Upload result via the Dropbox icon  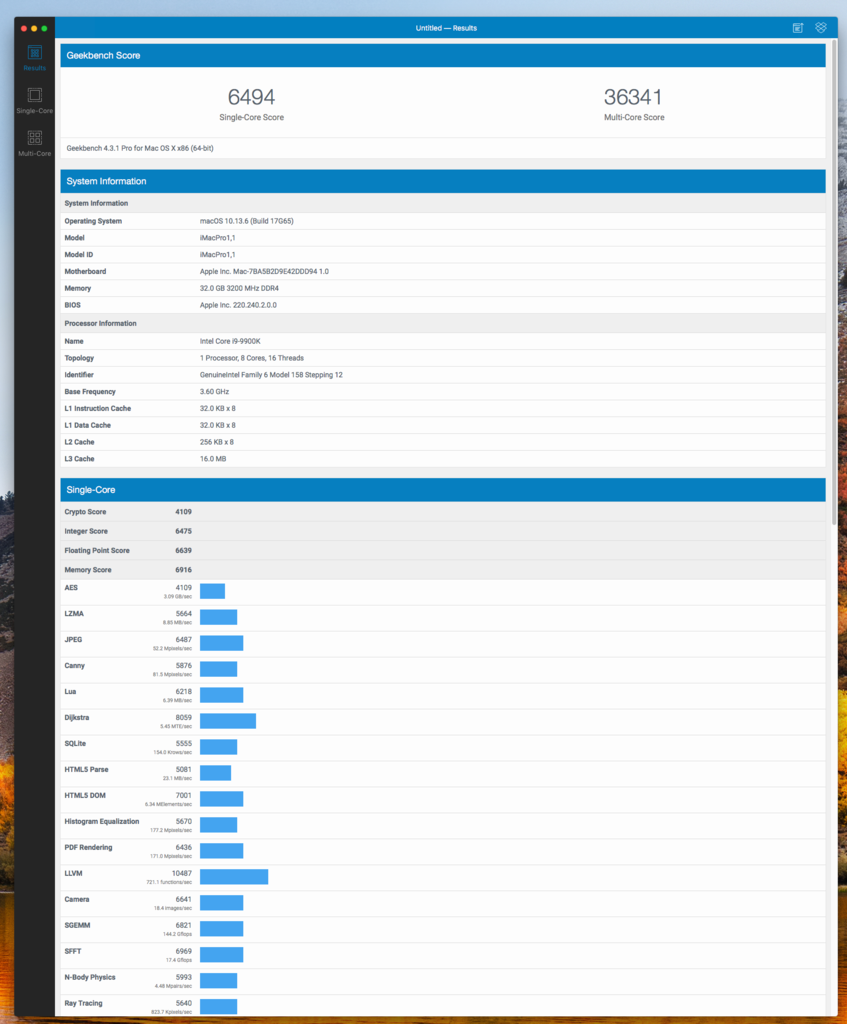click(821, 27)
